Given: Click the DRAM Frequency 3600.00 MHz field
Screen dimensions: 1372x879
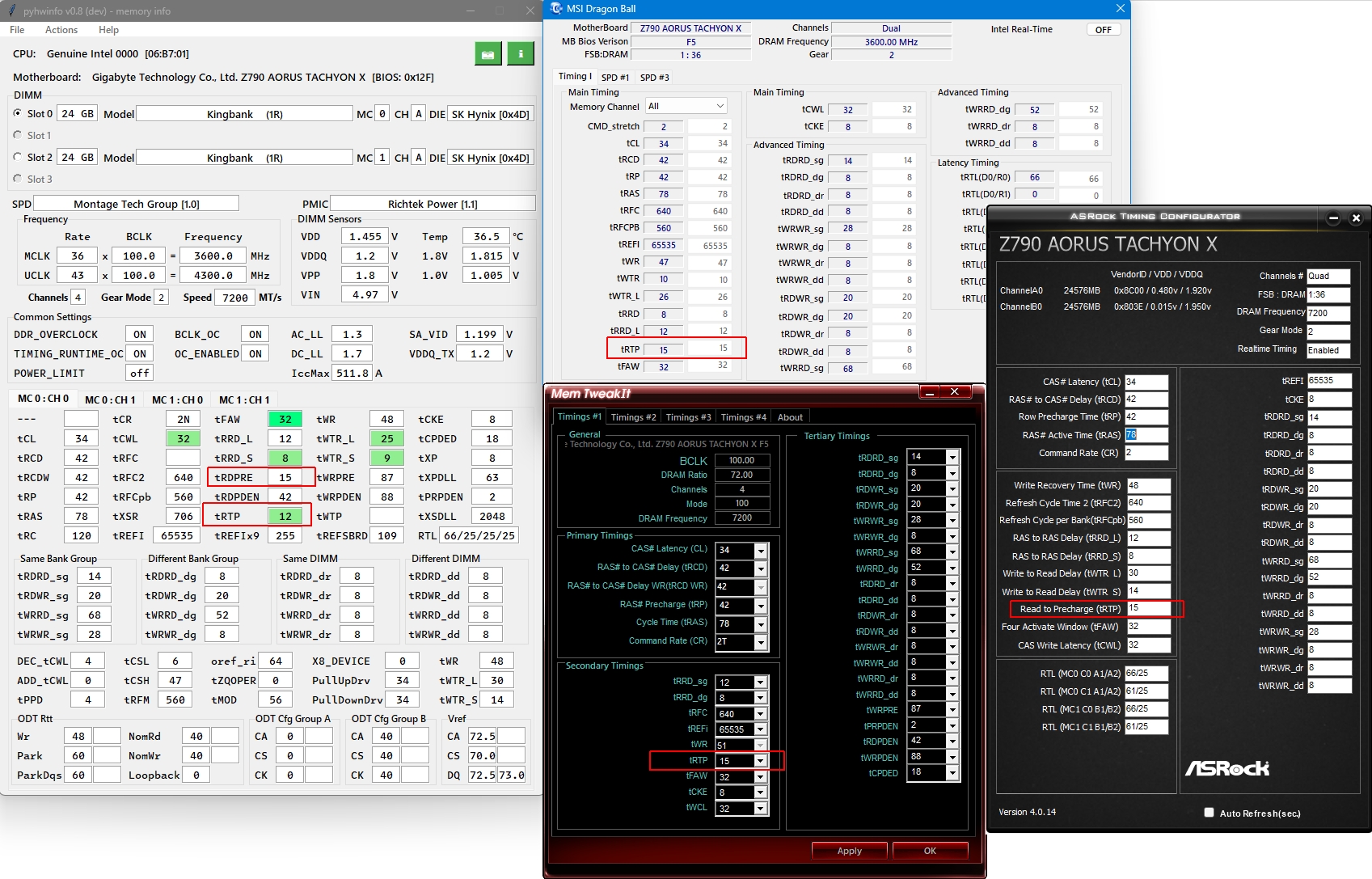Looking at the screenshot, I should click(891, 42).
